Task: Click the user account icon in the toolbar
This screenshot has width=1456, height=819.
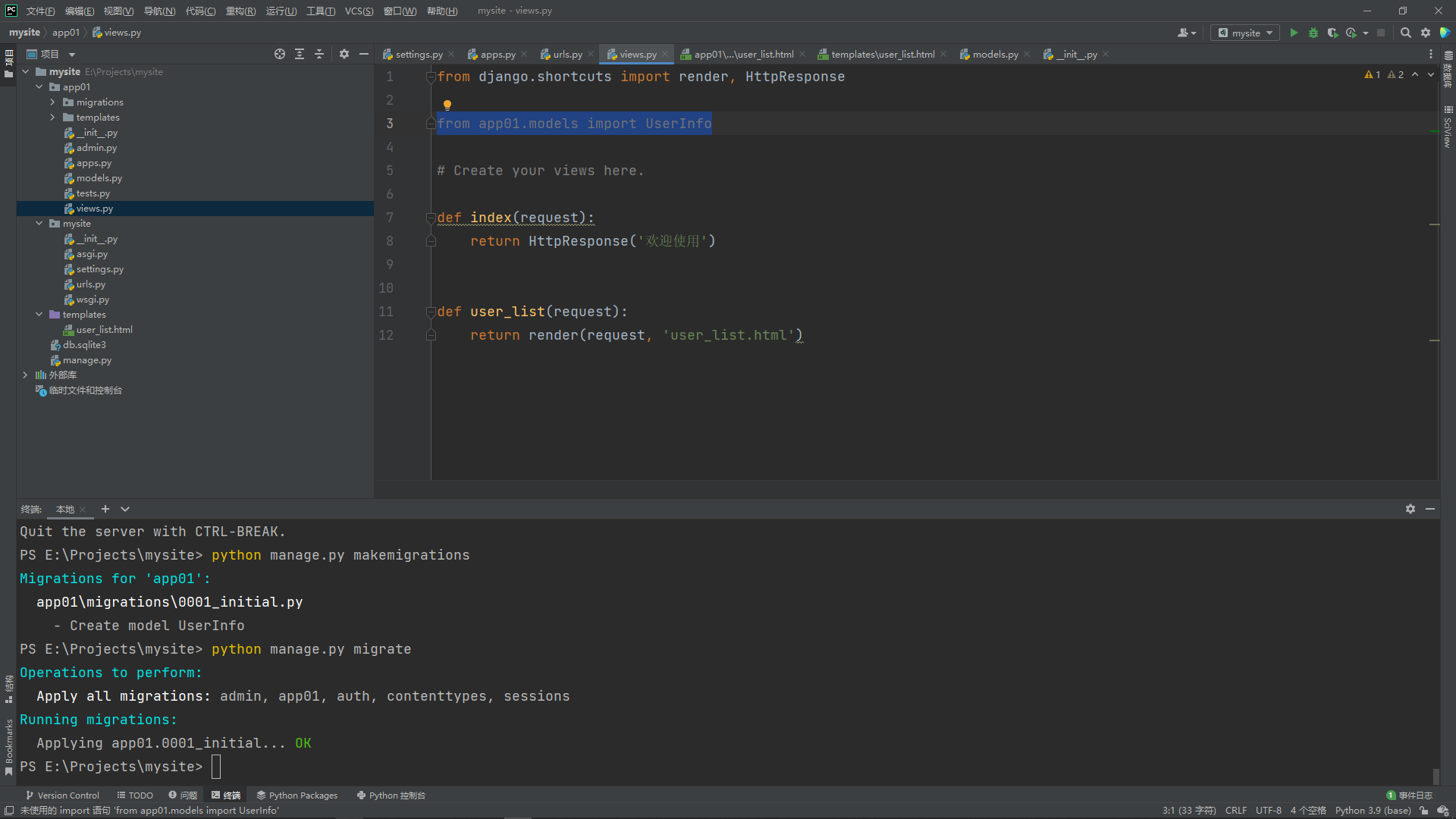Action: 1187,33
